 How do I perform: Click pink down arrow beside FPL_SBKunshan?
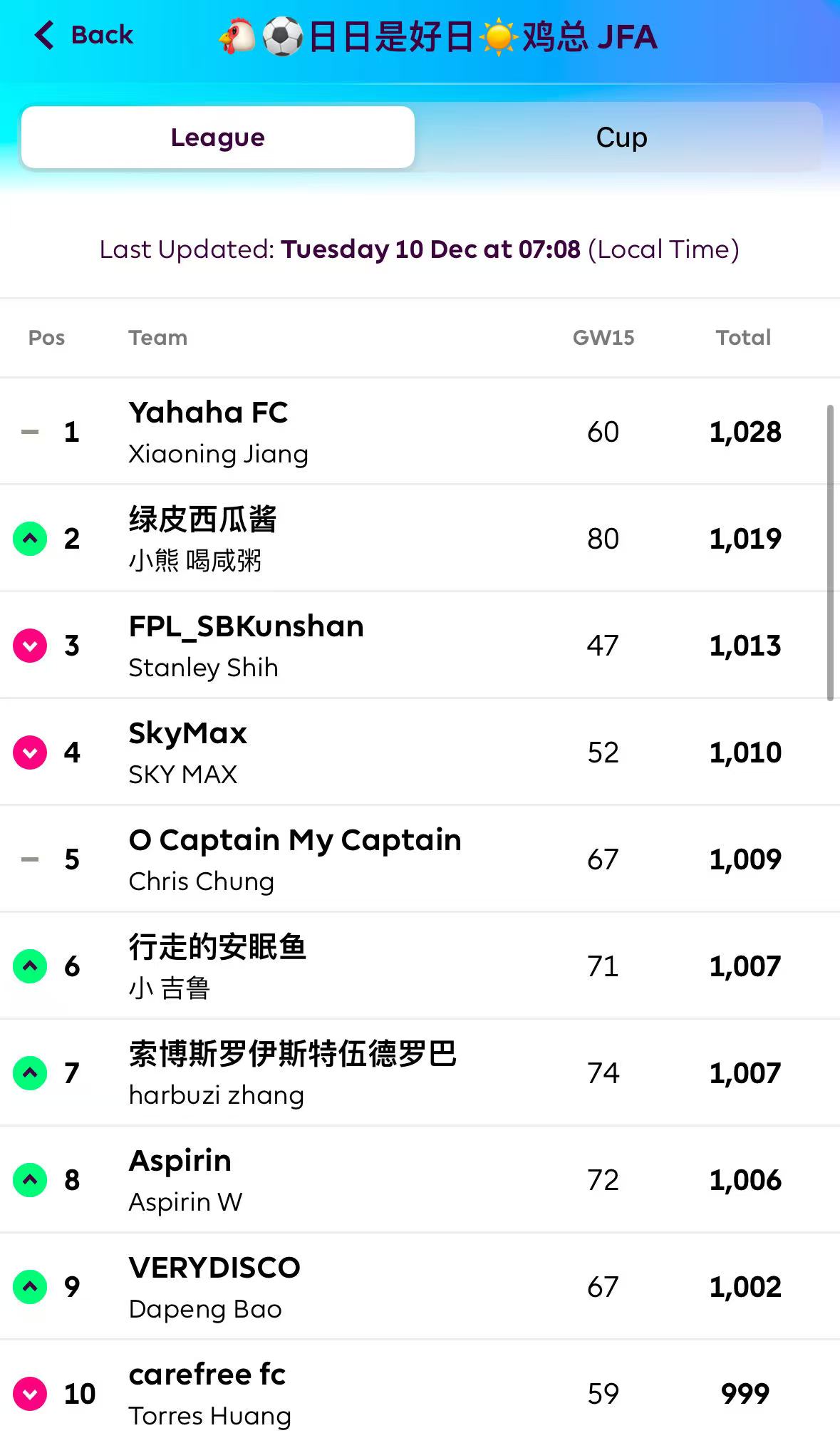click(30, 646)
